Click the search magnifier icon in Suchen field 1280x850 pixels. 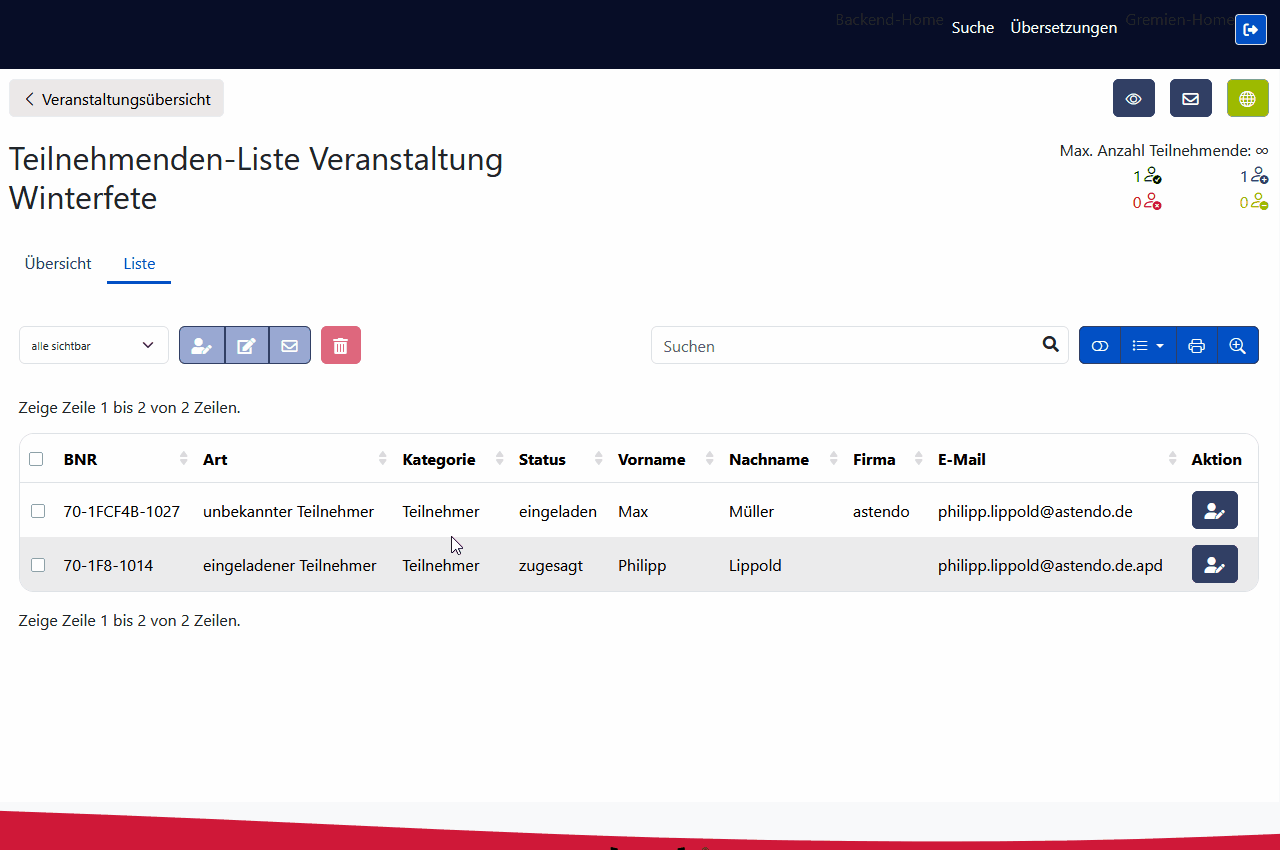click(1050, 344)
